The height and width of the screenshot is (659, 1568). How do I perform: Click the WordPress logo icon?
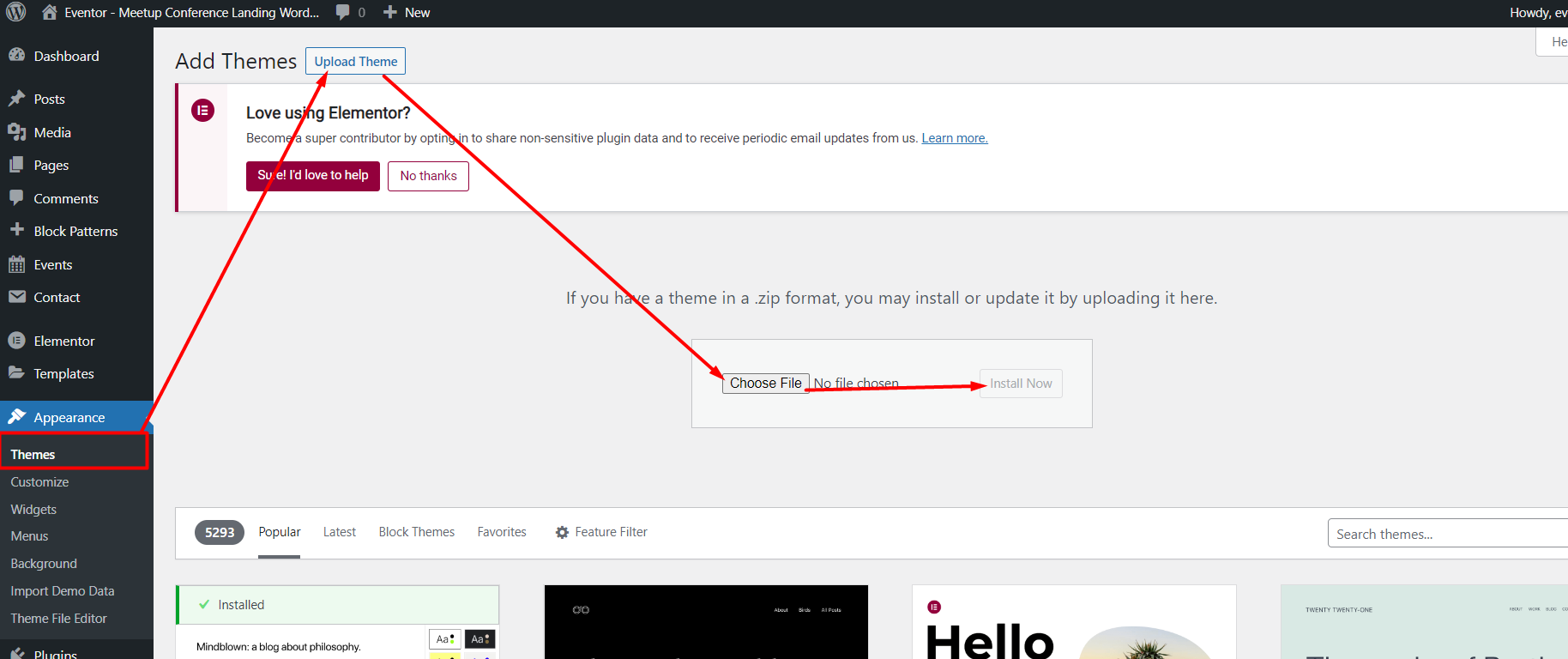(x=15, y=12)
